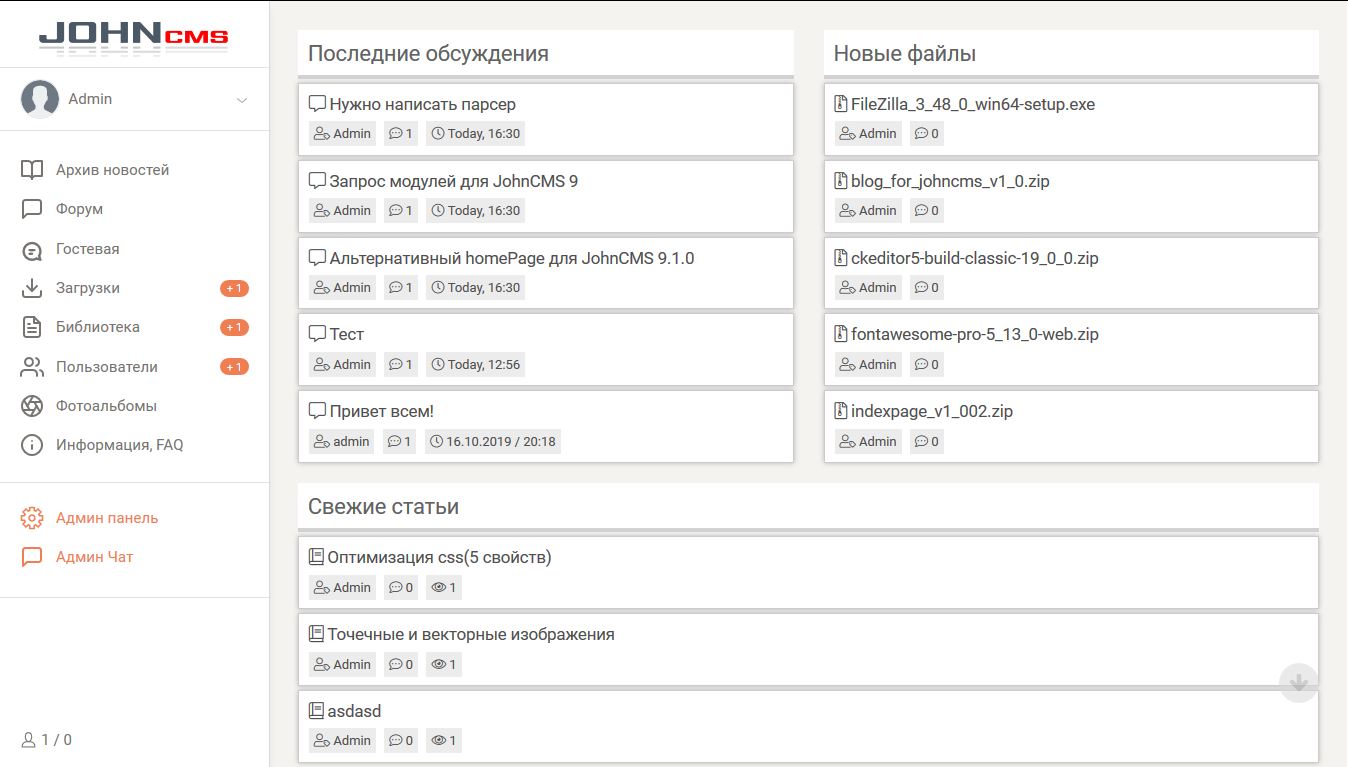
Task: Expand the Admin user dropdown chevron
Action: [241, 100]
